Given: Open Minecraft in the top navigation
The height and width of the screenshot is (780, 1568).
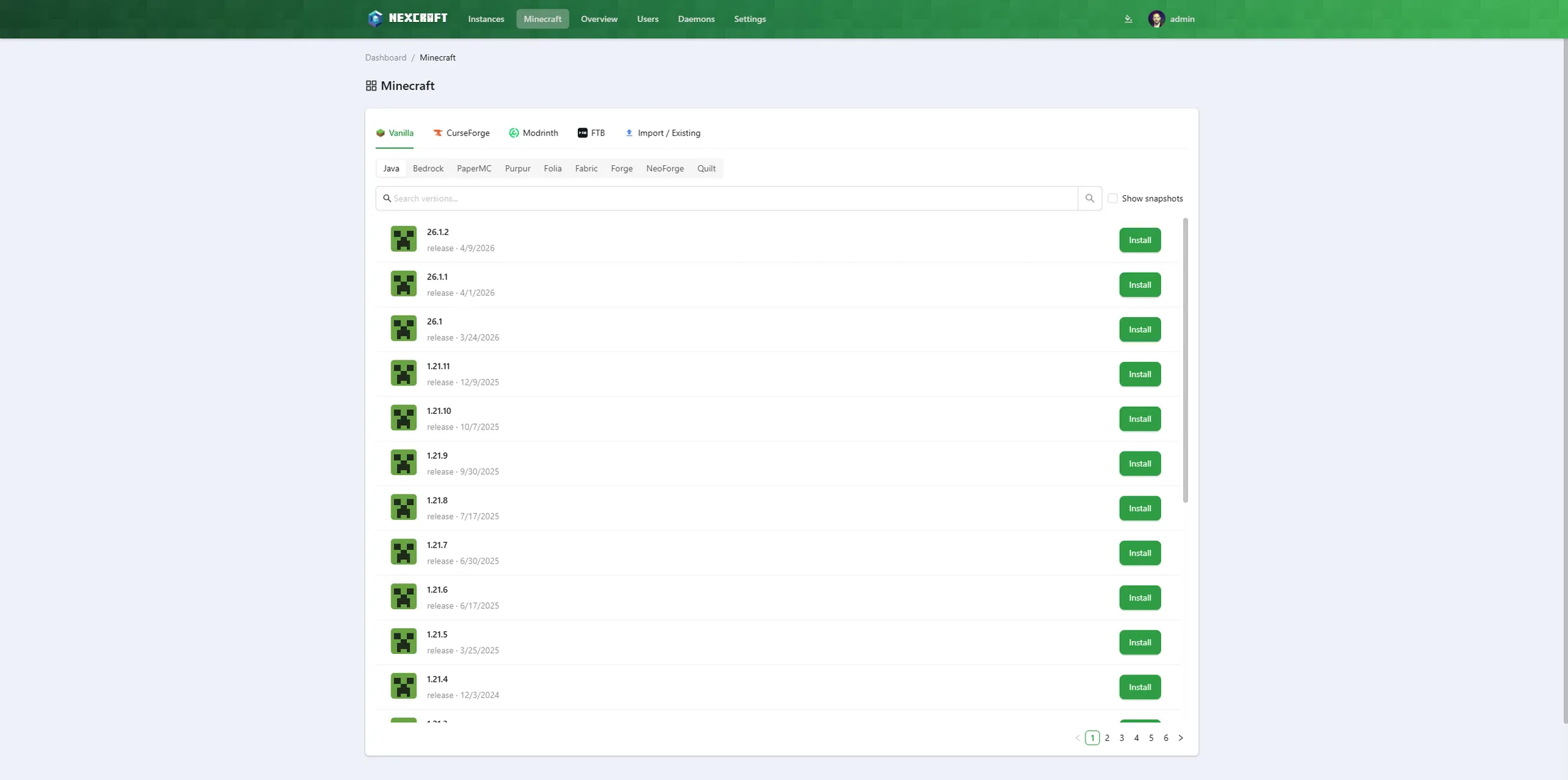Looking at the screenshot, I should (x=542, y=19).
